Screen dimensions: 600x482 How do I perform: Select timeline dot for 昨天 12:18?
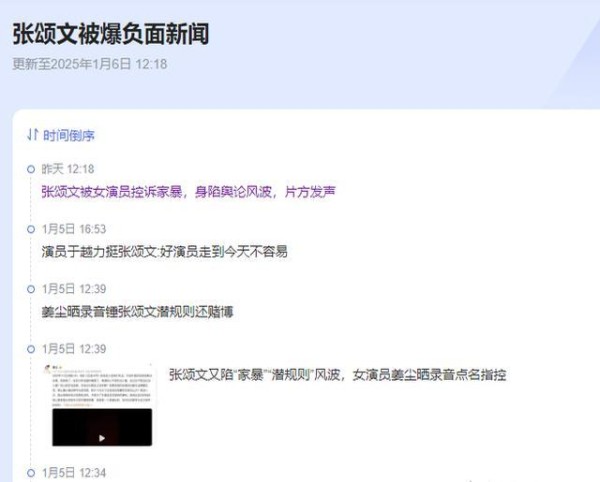(31, 169)
